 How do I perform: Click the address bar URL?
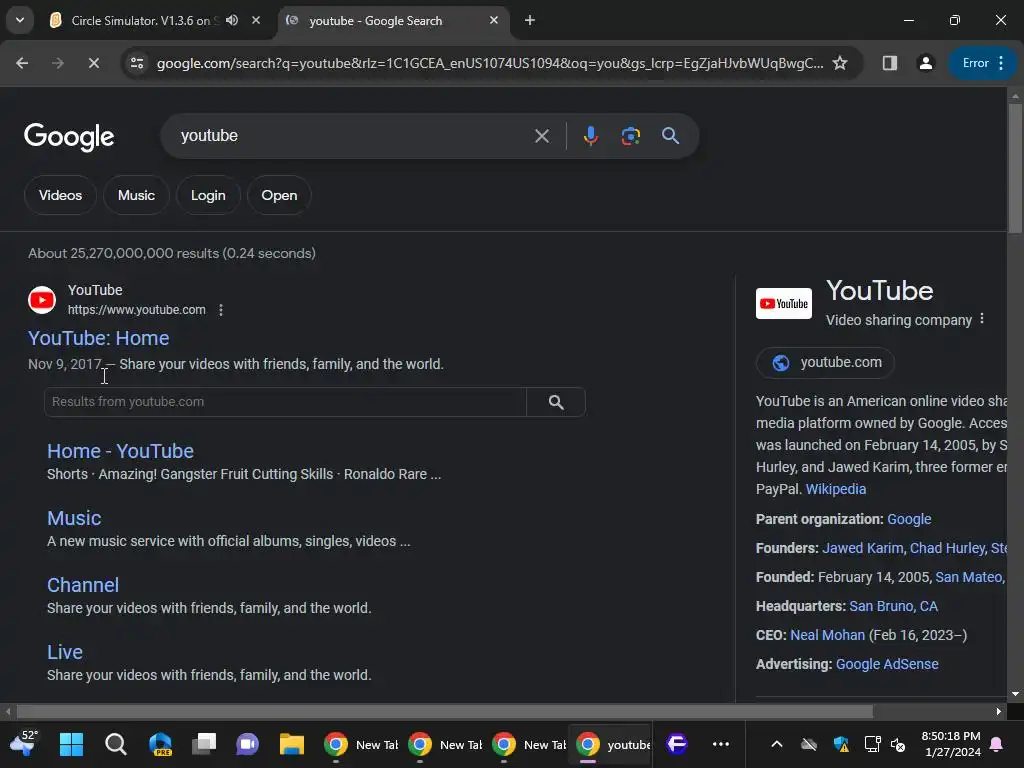[490, 63]
